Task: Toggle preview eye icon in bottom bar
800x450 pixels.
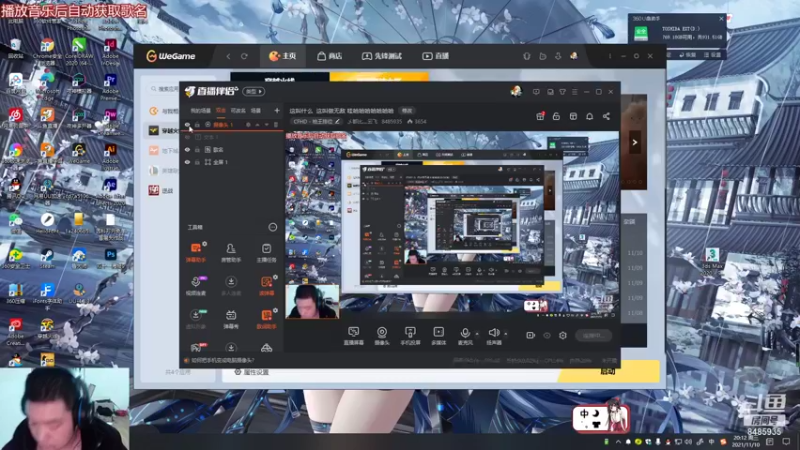Action: coord(547,335)
